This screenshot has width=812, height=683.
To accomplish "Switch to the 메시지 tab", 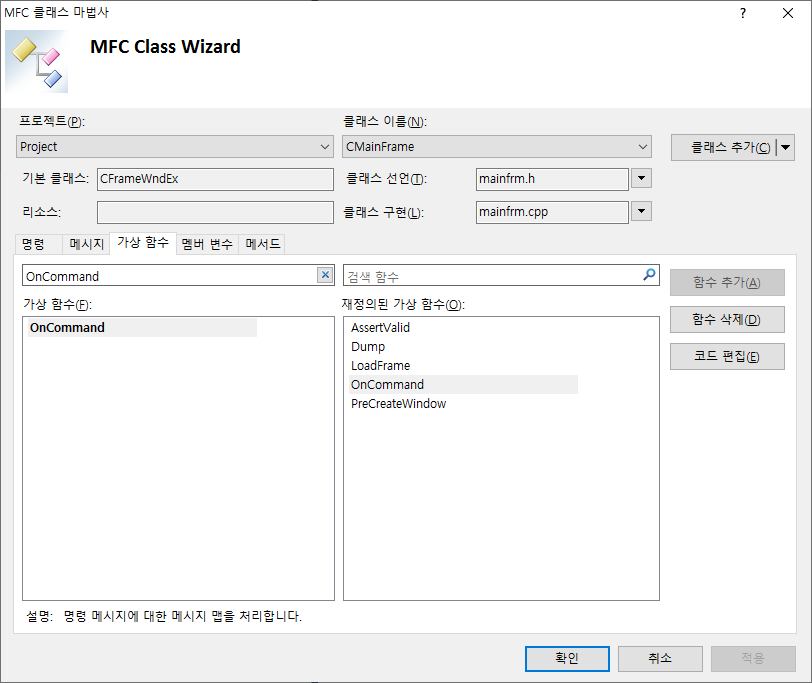I will click(x=86, y=244).
